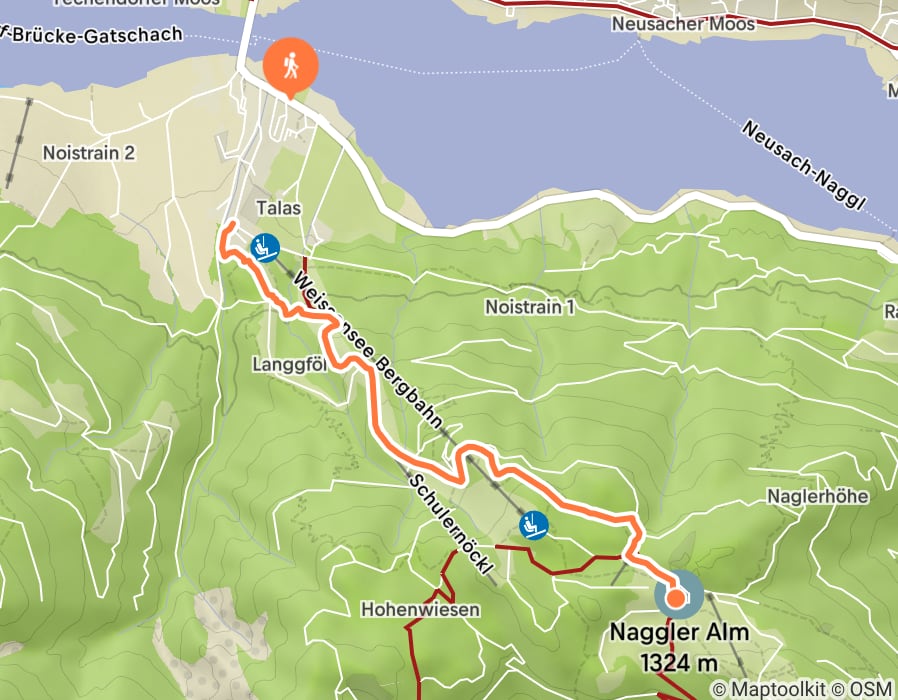Click the Langgföl place name
This screenshot has width=898, height=700.
[290, 365]
